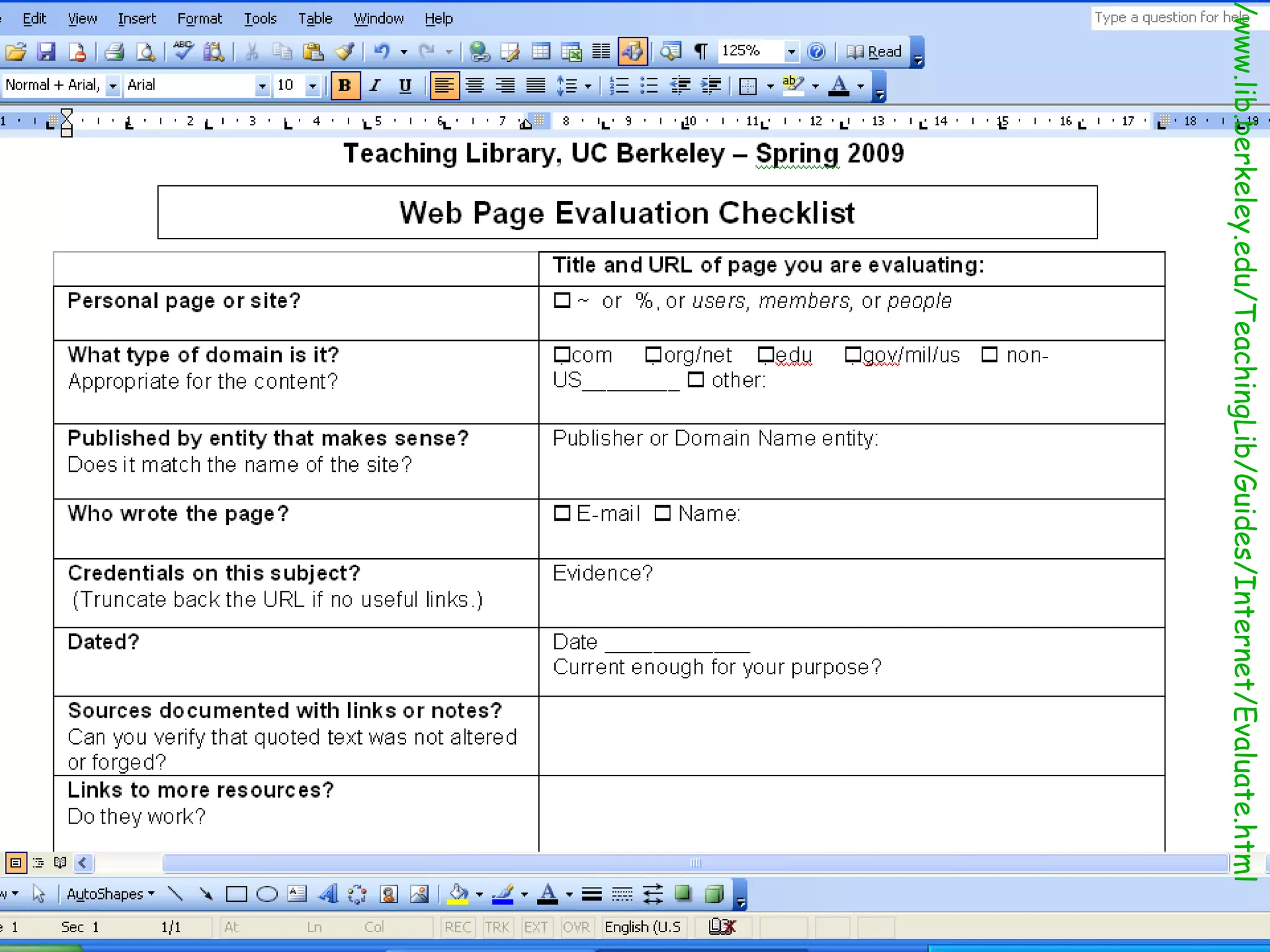Click the Italic button

375,86
